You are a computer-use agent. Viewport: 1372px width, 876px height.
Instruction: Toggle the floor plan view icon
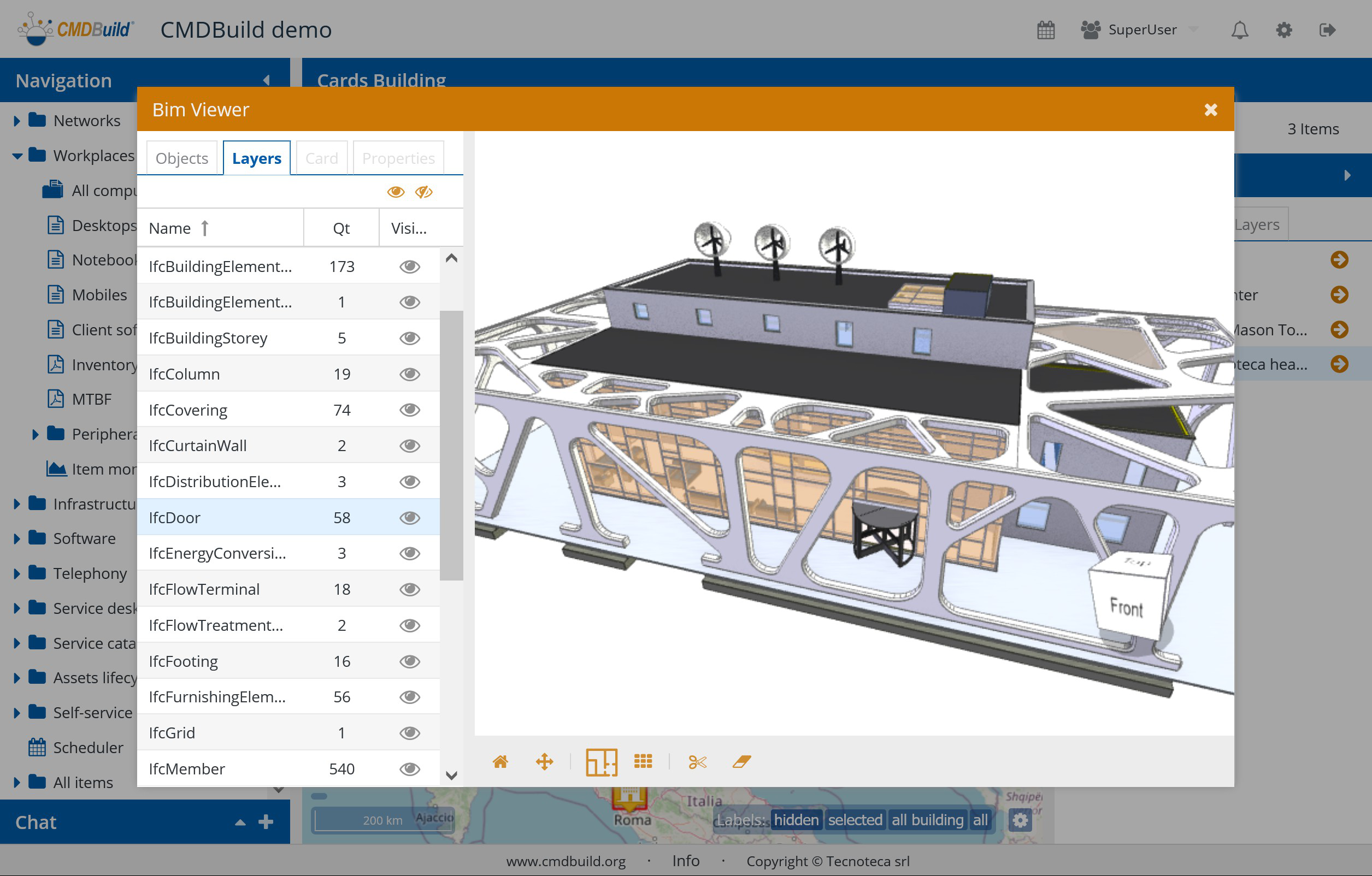[x=601, y=761]
